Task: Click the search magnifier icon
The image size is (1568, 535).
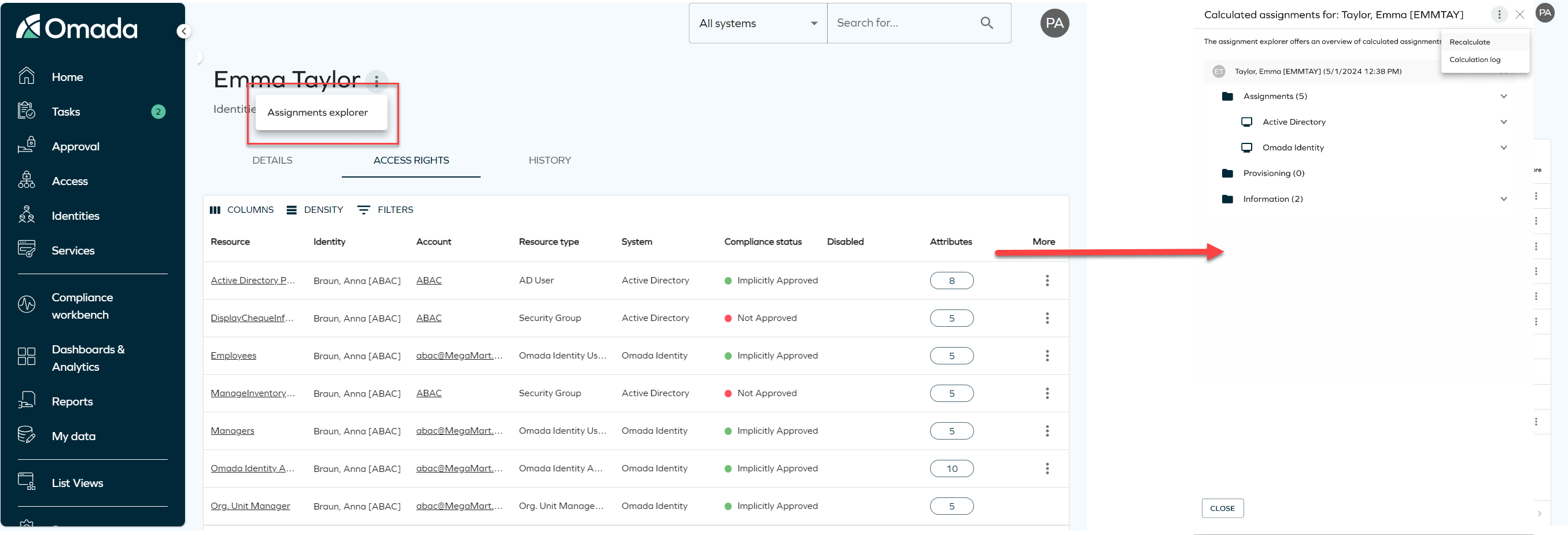Action: 987,23
